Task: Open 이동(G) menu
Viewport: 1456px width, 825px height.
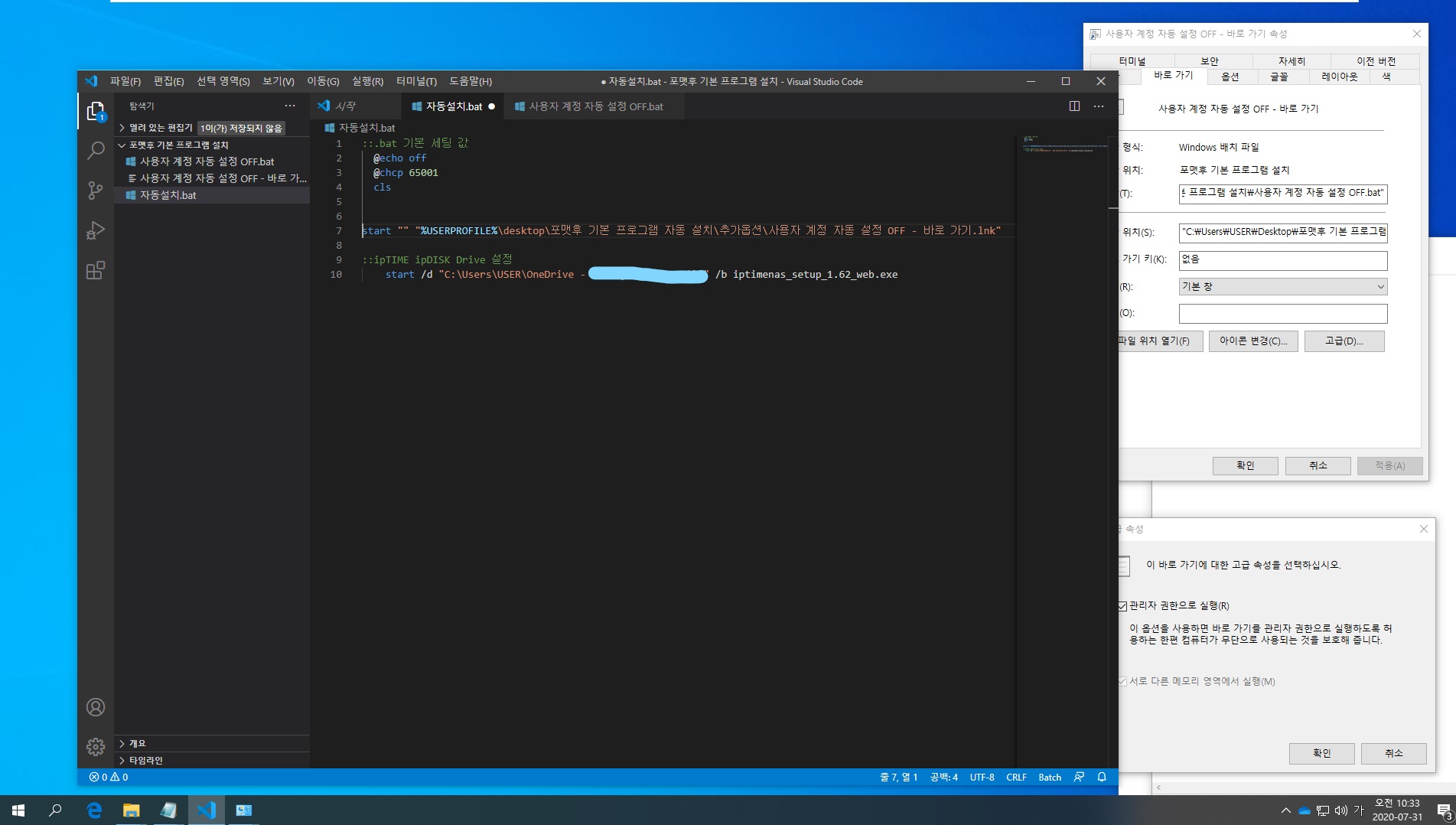Action: pyautogui.click(x=323, y=81)
